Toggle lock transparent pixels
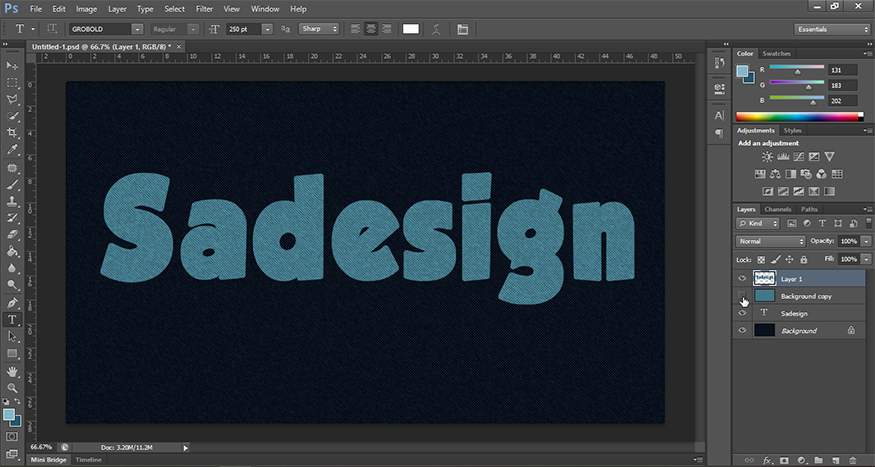875x467 pixels. tap(761, 259)
